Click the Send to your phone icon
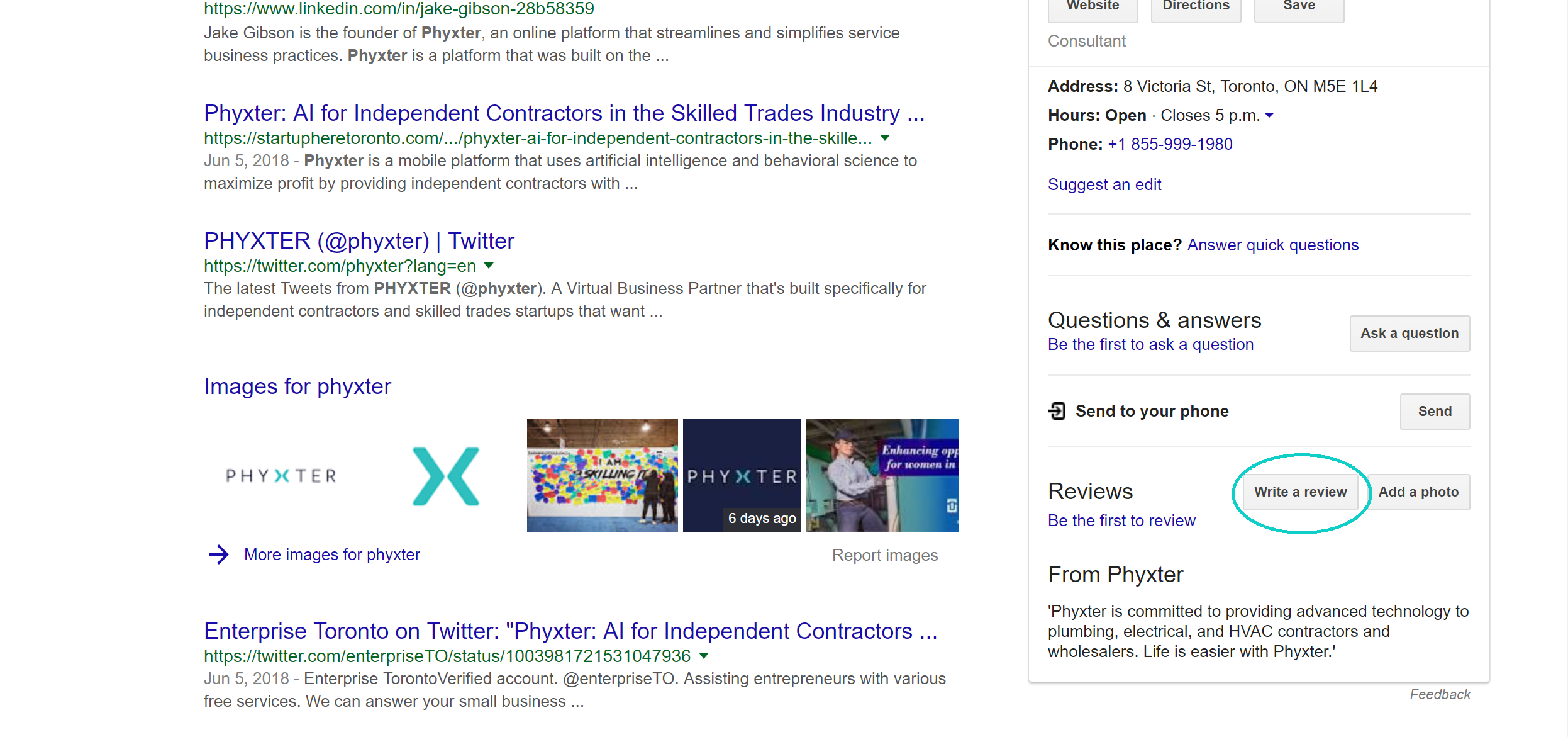The image size is (1568, 737). point(1057,411)
